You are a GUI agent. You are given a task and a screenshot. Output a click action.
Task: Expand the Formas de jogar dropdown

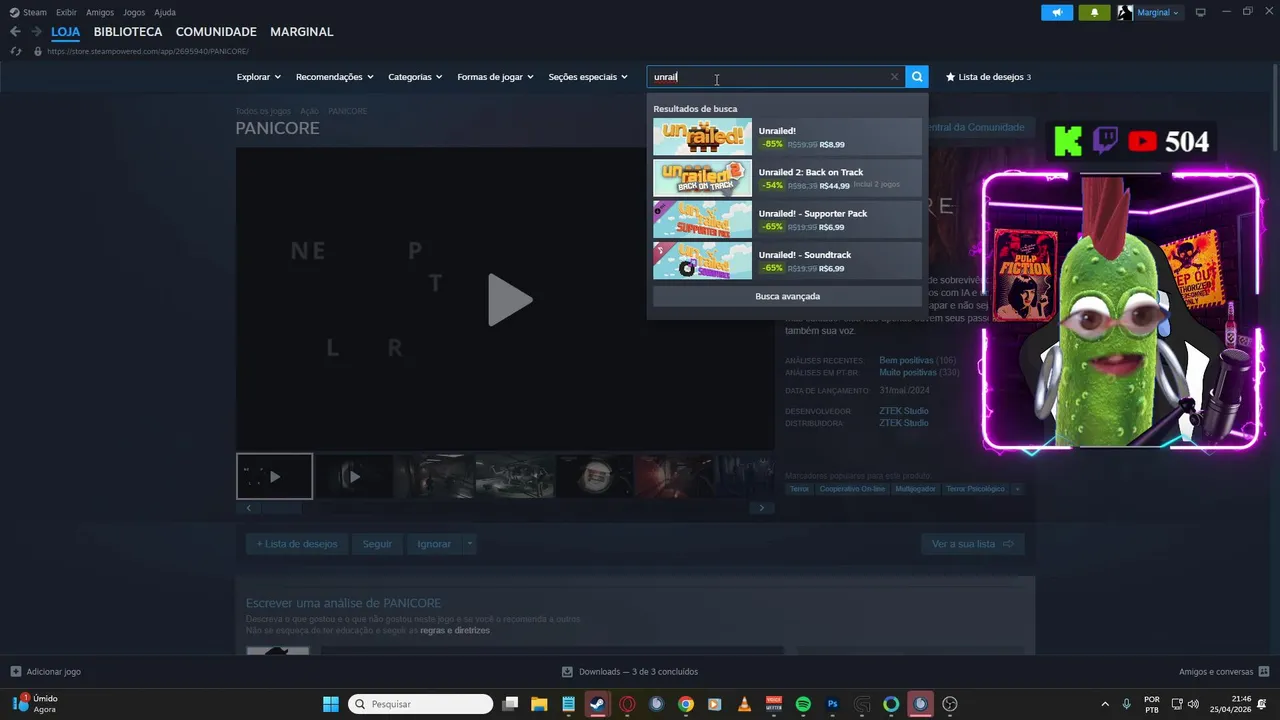[x=495, y=77]
